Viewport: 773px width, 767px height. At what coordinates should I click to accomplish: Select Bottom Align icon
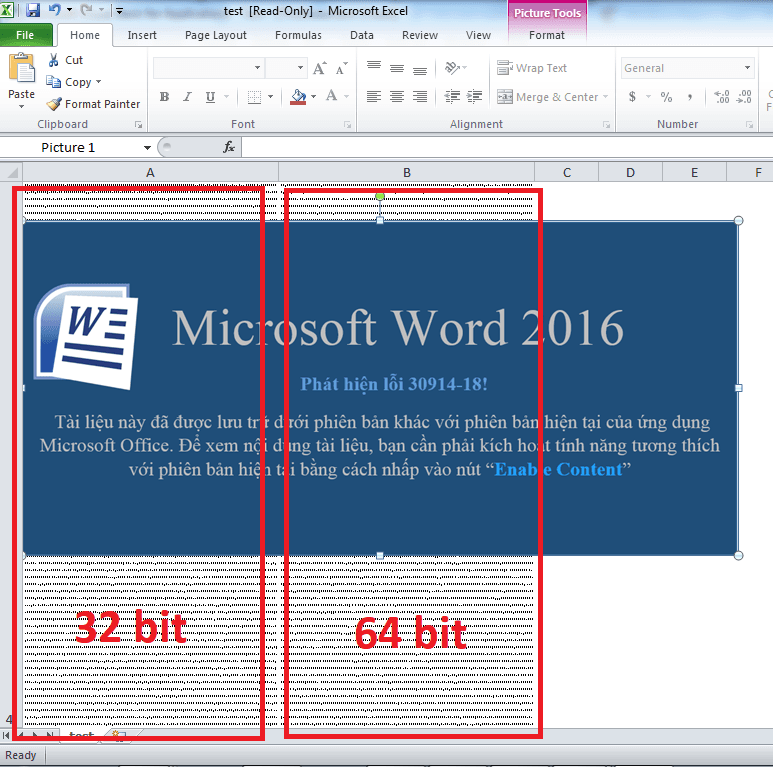click(x=420, y=69)
